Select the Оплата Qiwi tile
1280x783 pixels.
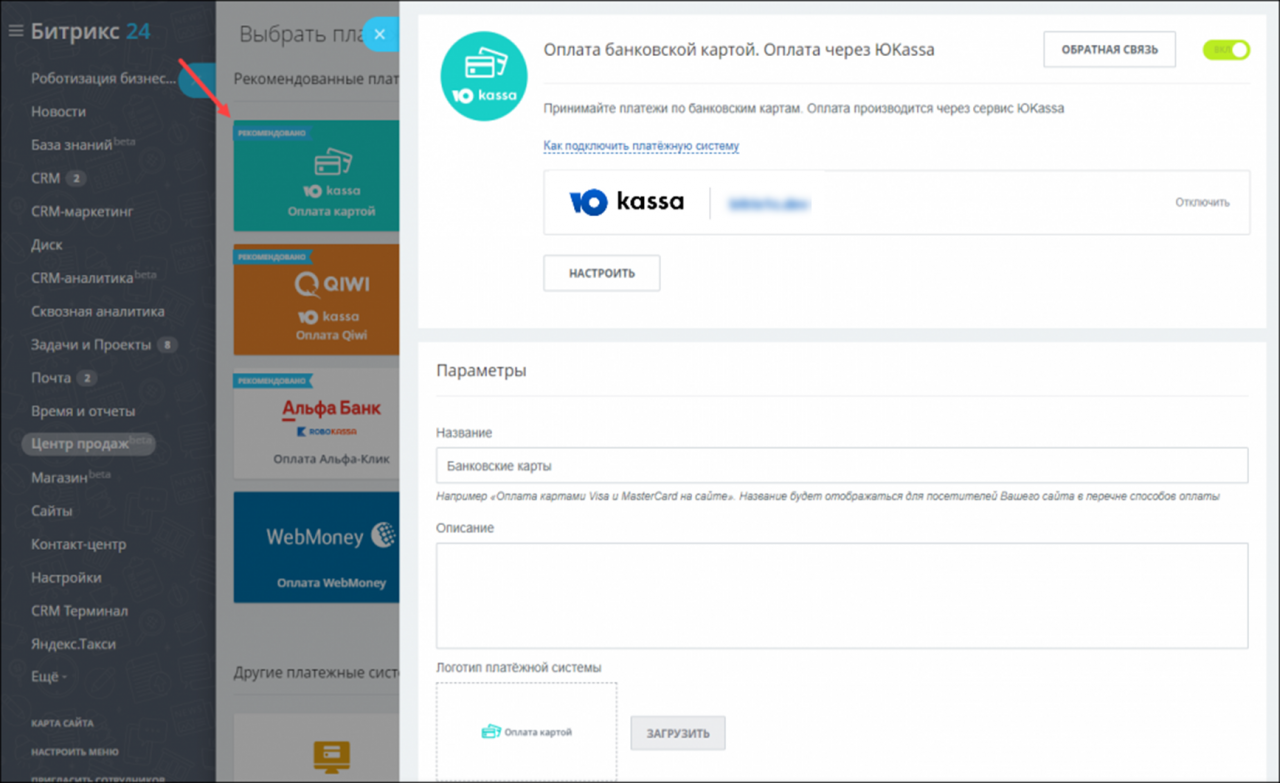pyautogui.click(x=316, y=300)
